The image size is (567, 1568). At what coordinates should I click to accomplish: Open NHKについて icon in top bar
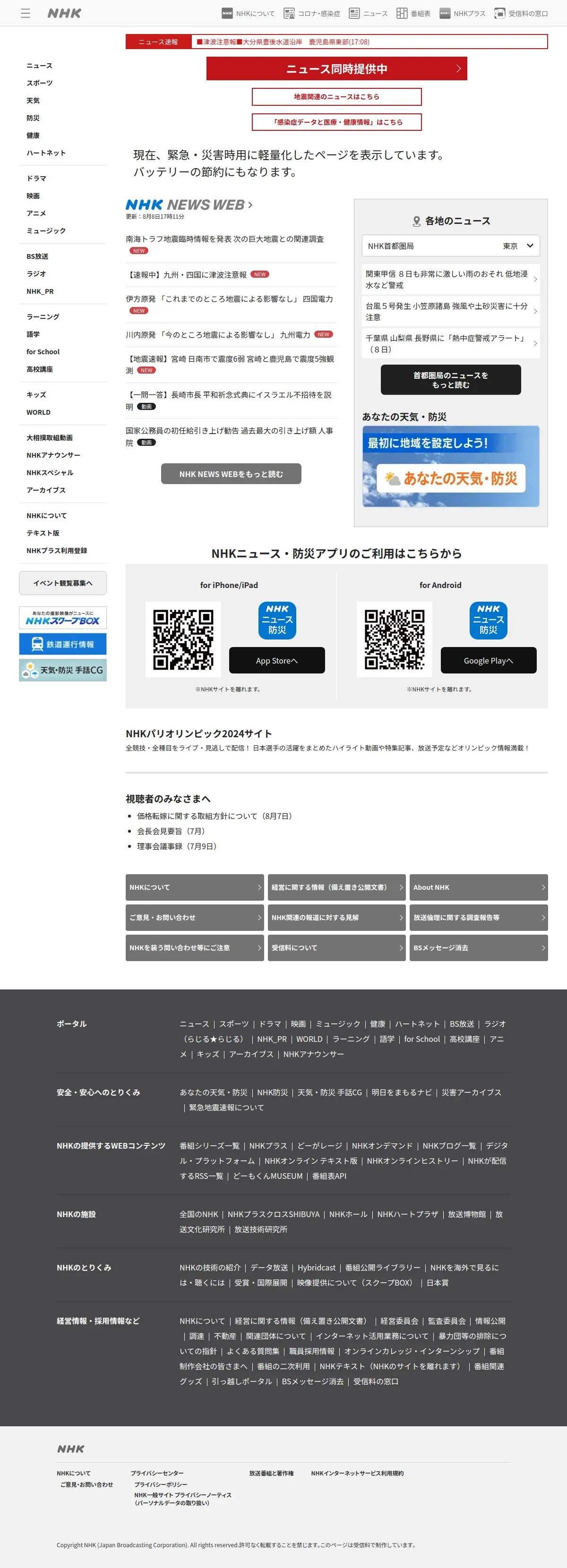(x=248, y=13)
